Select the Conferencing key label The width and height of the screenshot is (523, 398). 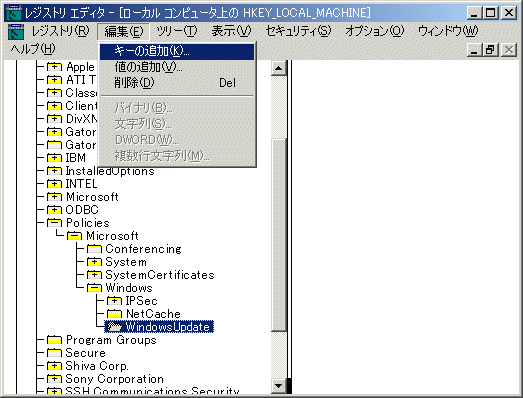(143, 249)
